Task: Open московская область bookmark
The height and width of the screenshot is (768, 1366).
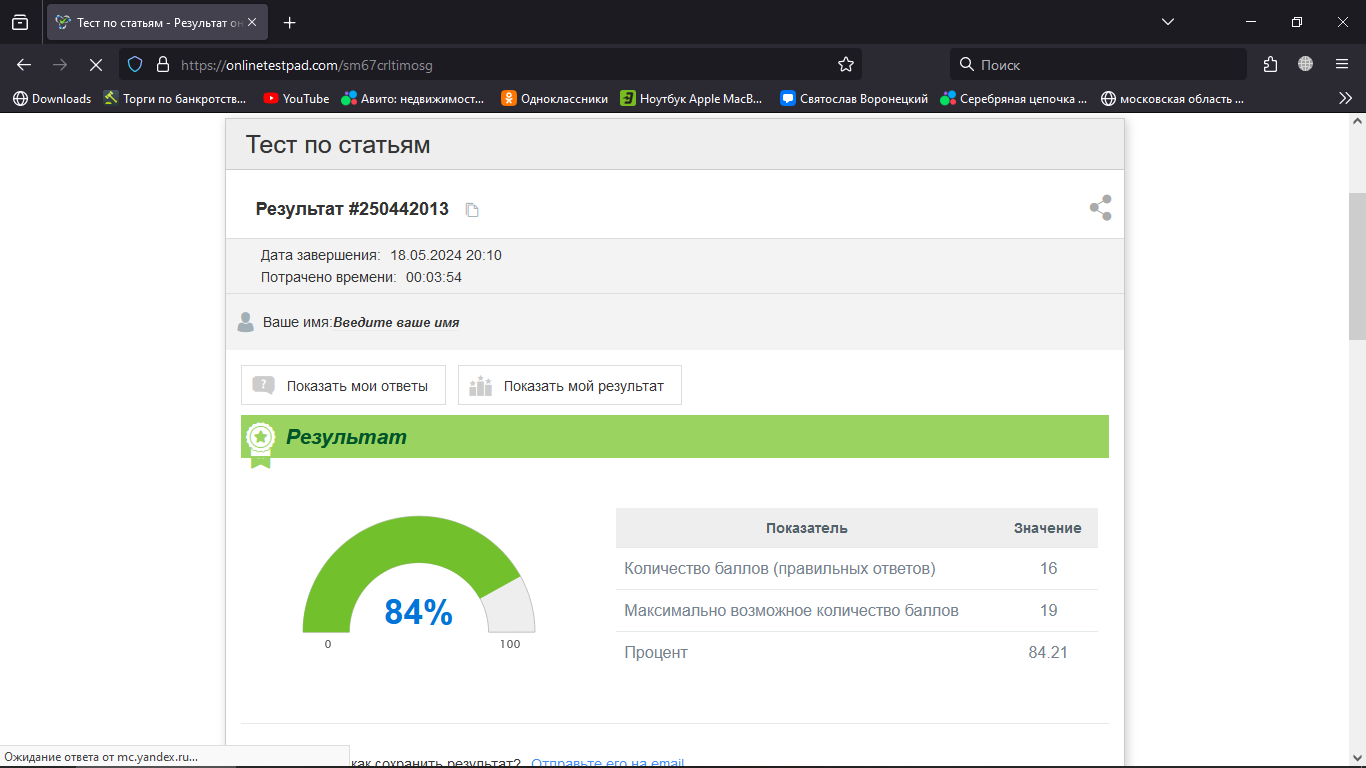Action: (1172, 98)
